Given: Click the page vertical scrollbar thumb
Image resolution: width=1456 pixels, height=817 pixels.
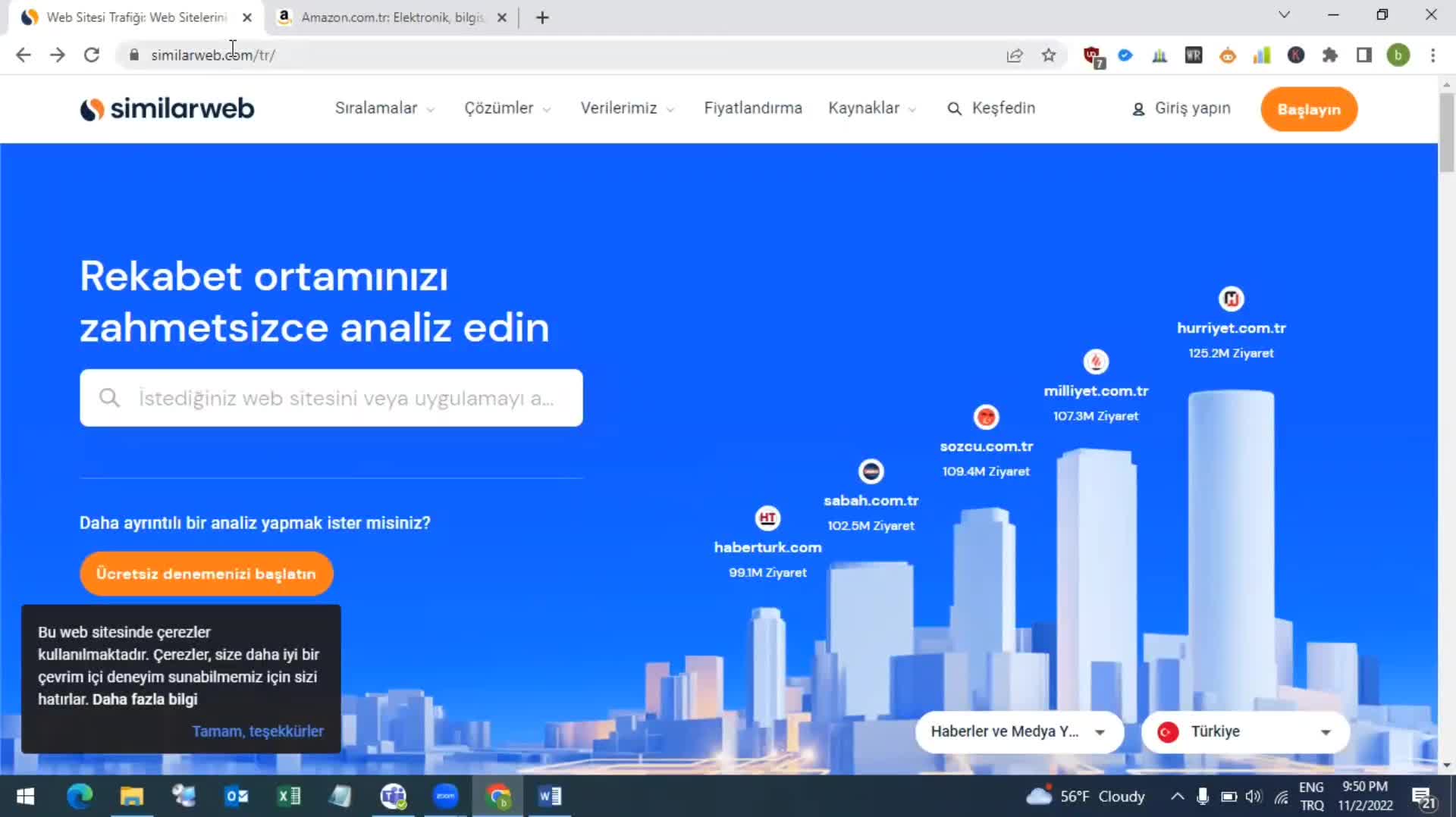Looking at the screenshot, I should point(1447,133).
